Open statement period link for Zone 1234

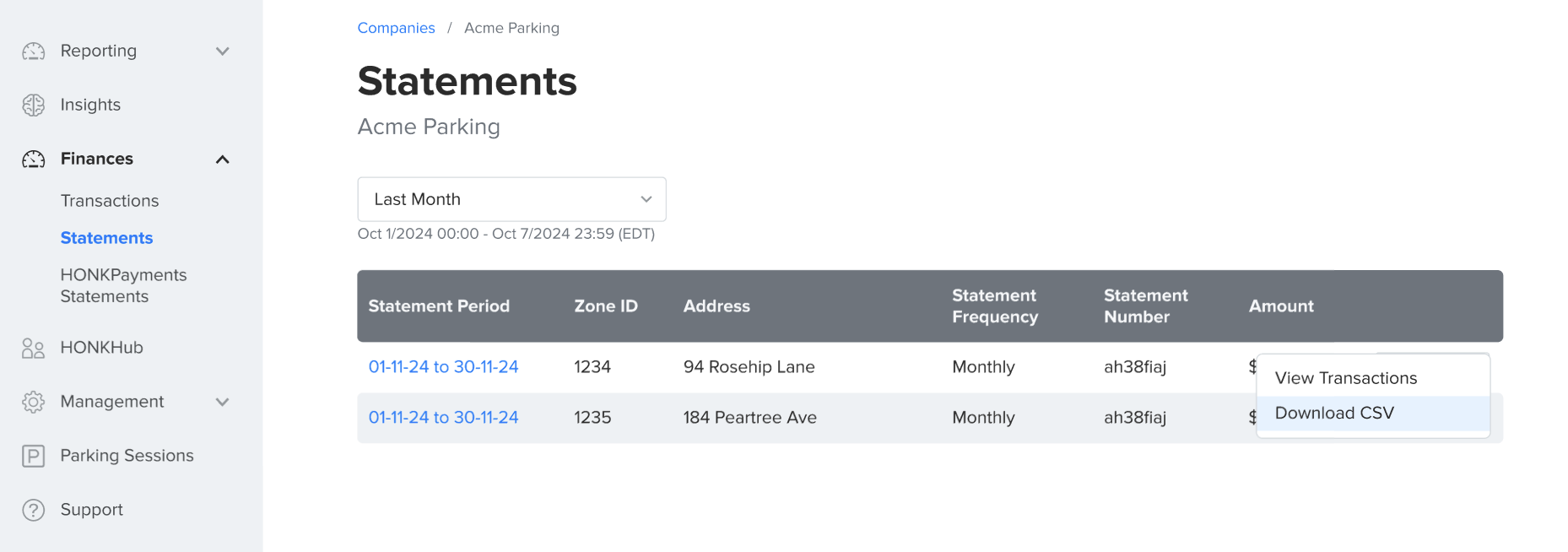point(443,366)
